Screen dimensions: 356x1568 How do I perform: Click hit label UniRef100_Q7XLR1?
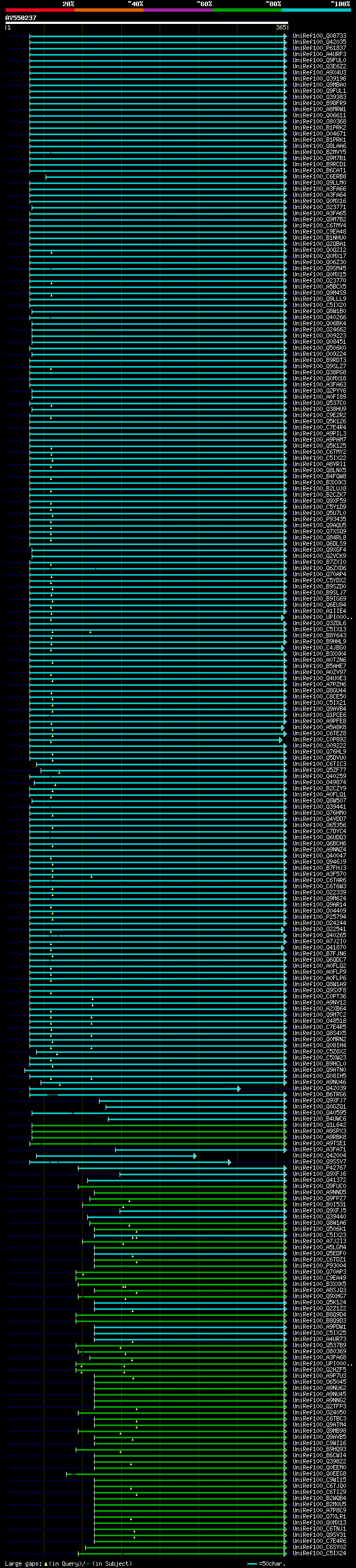coord(319,1516)
